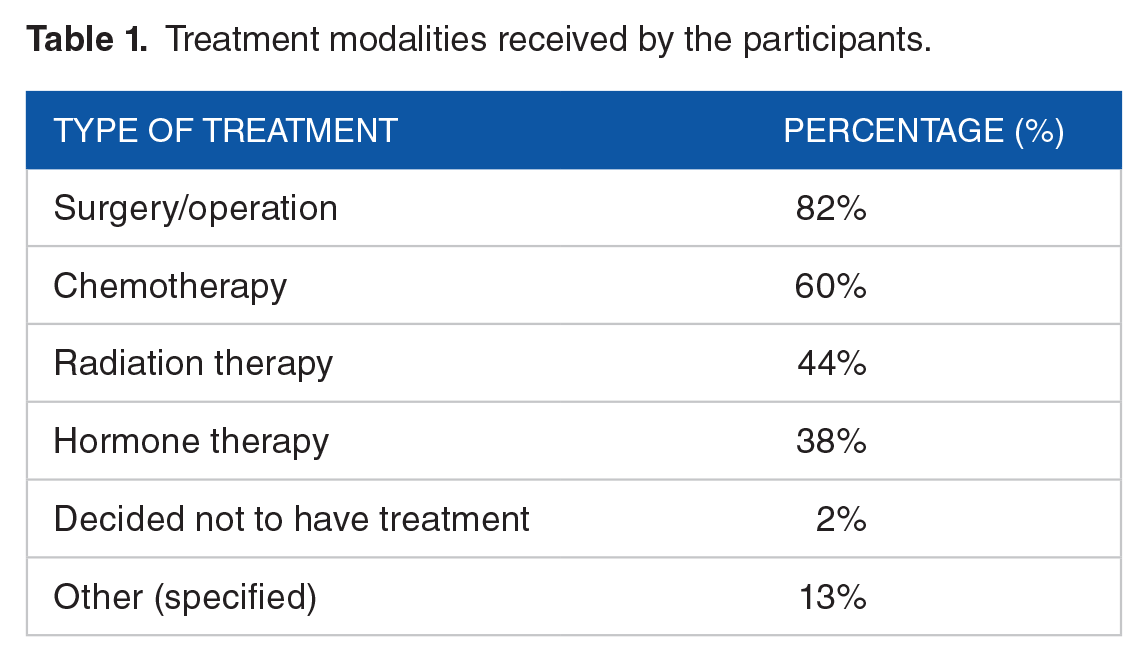Click the word modalities in the caption
The width and height of the screenshot is (1148, 662).
click(x=408, y=39)
